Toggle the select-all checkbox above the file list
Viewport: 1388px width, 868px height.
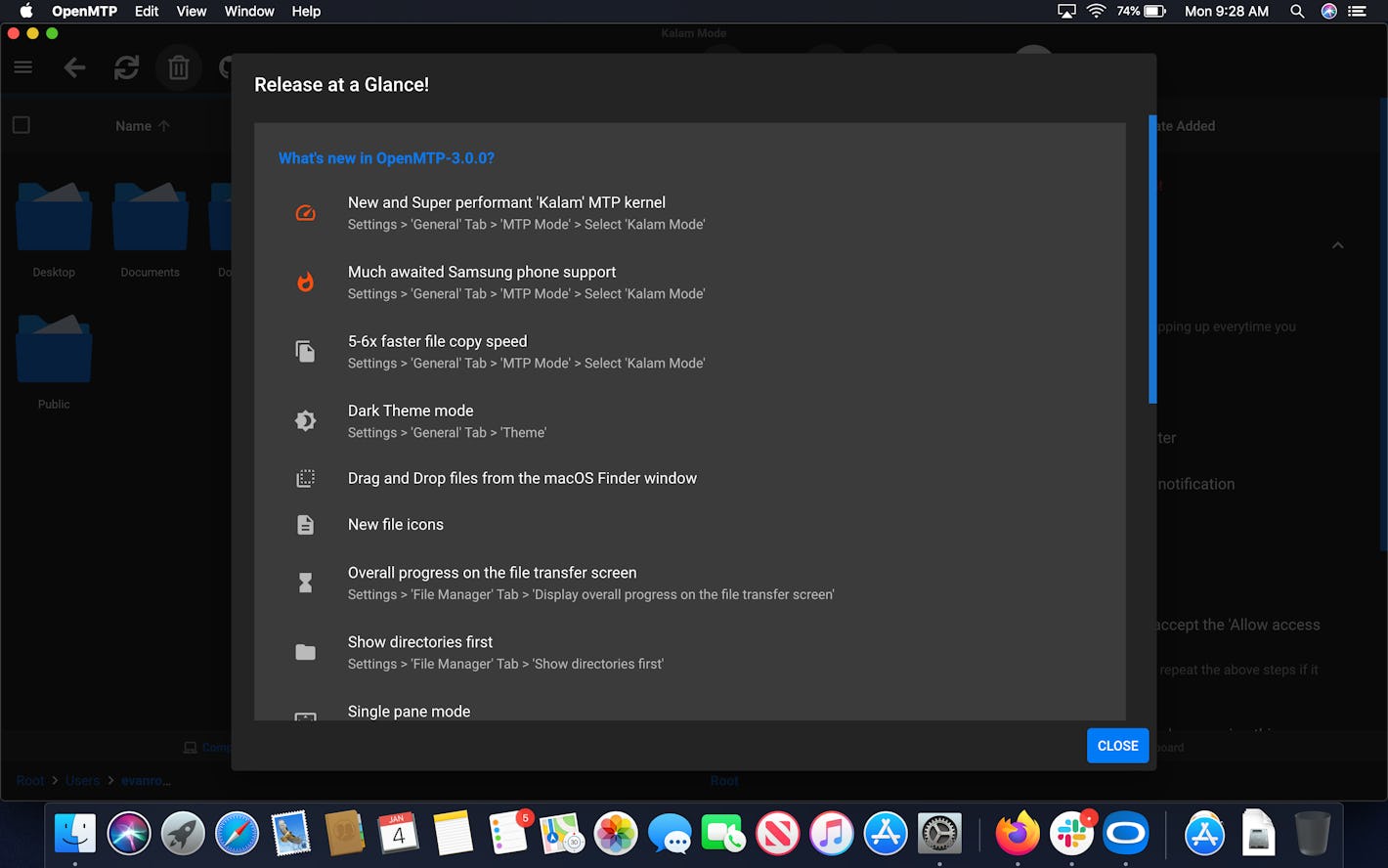point(22,125)
